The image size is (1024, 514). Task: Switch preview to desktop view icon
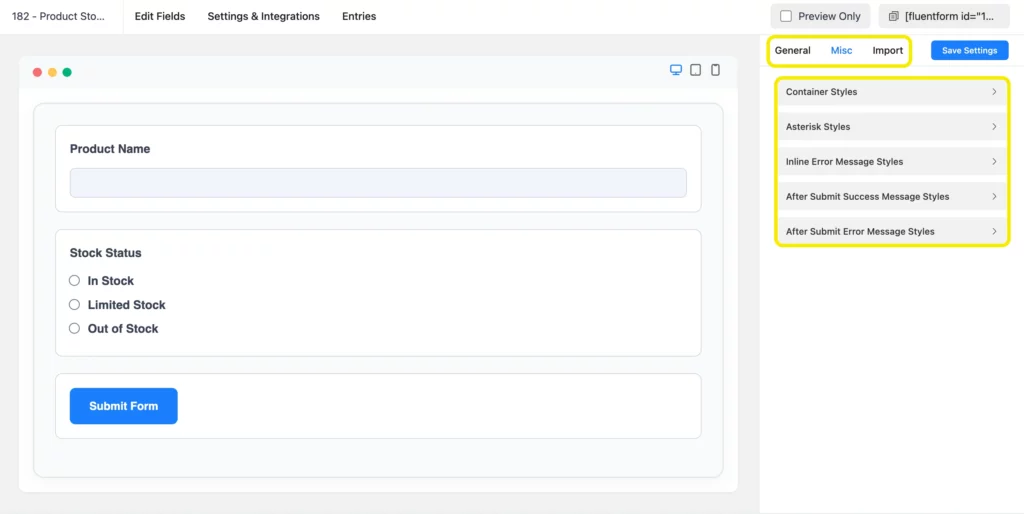(676, 70)
